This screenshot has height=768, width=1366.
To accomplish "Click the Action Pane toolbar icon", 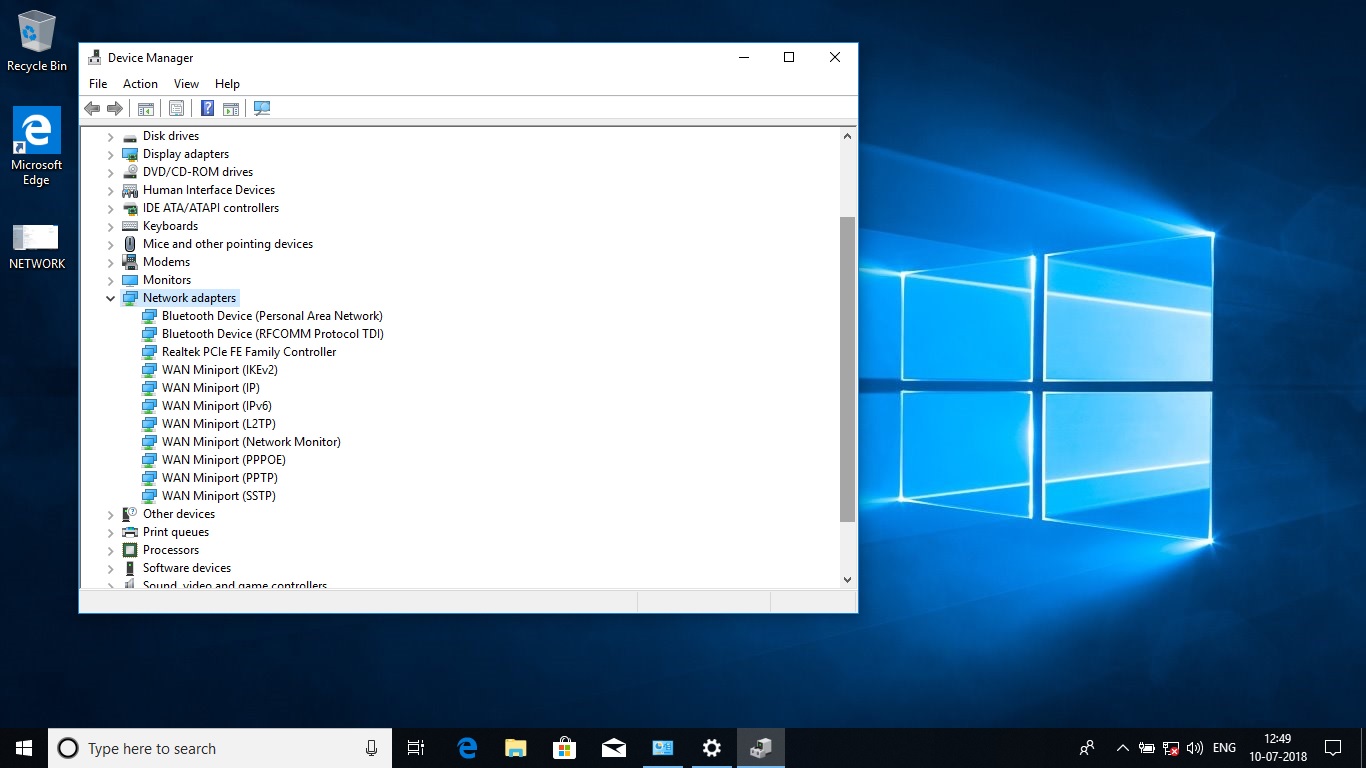I will (x=231, y=108).
